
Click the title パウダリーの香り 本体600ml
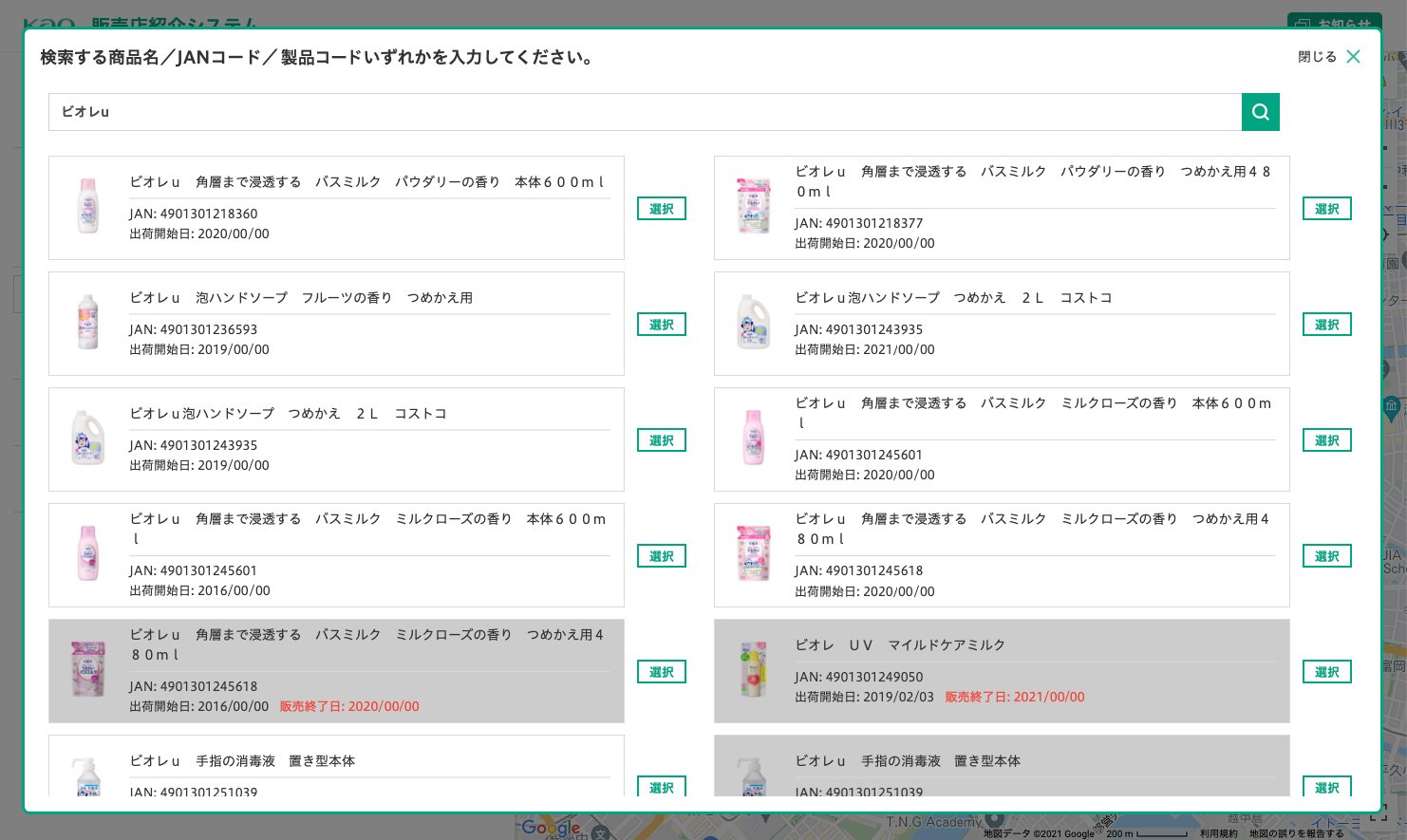coord(366,182)
